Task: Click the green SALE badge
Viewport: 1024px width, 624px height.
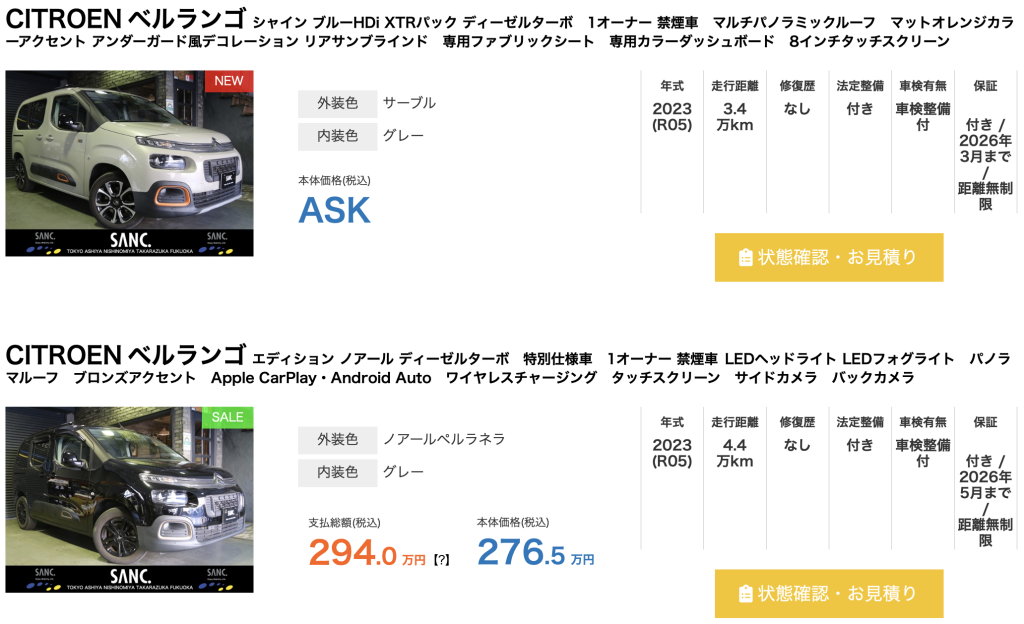Action: pyautogui.click(x=229, y=417)
